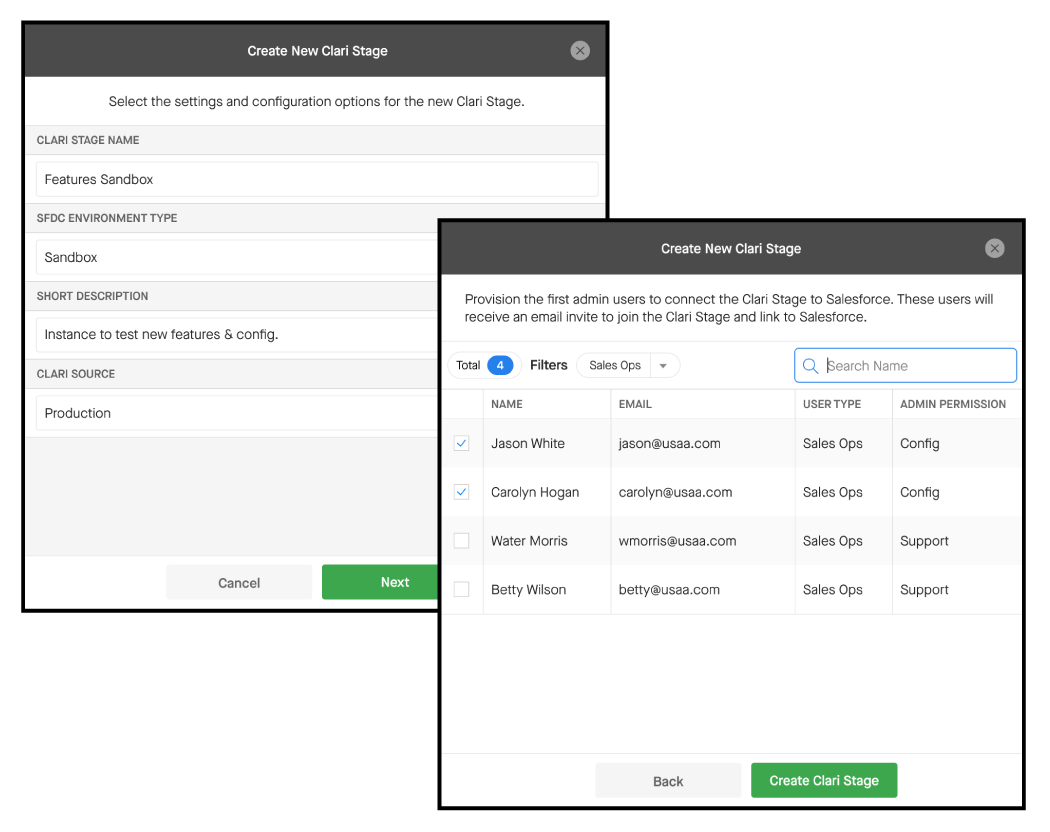
Task: Open the SFDC Environment Type Sandbox dropdown
Action: [x=237, y=257]
